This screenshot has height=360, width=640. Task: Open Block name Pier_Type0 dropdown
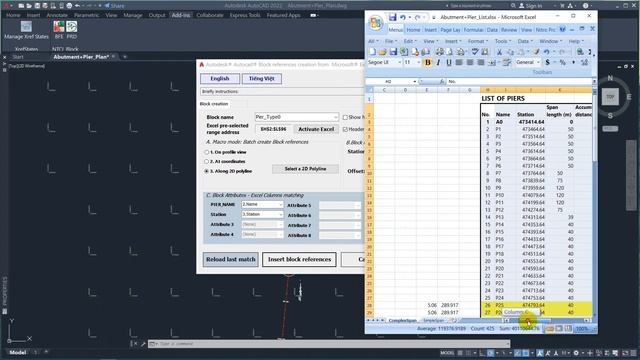[336, 117]
